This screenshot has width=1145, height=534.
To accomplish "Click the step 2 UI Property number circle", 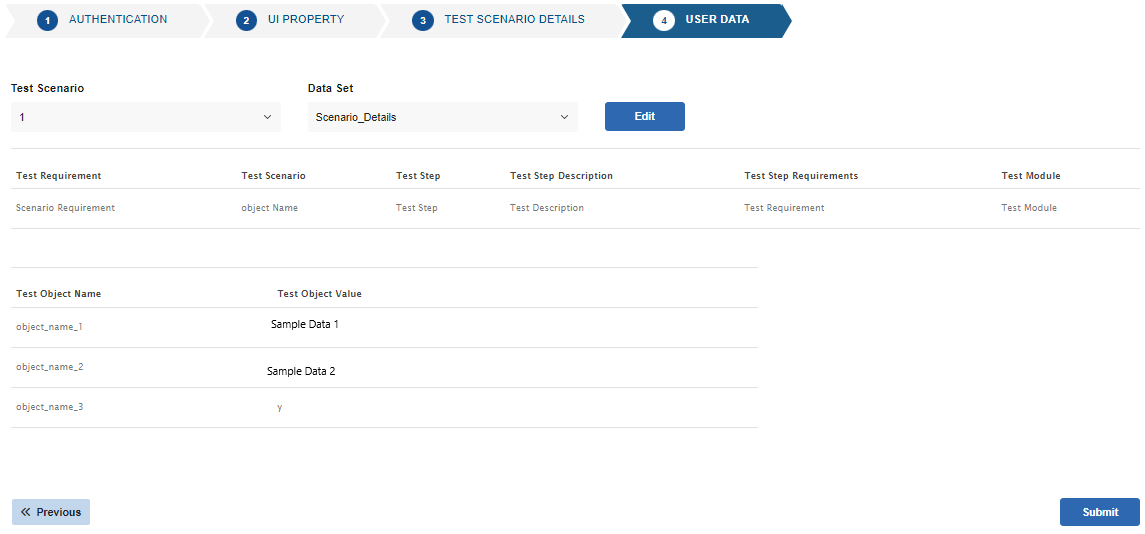I will coord(246,21).
